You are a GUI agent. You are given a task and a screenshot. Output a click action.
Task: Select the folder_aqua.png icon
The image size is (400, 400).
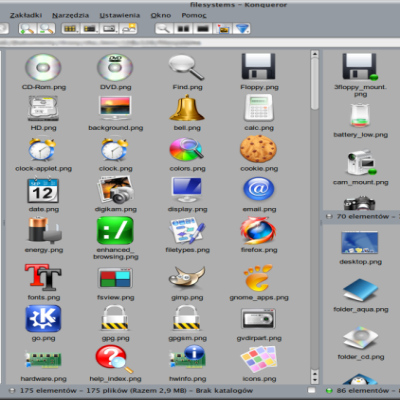360,290
